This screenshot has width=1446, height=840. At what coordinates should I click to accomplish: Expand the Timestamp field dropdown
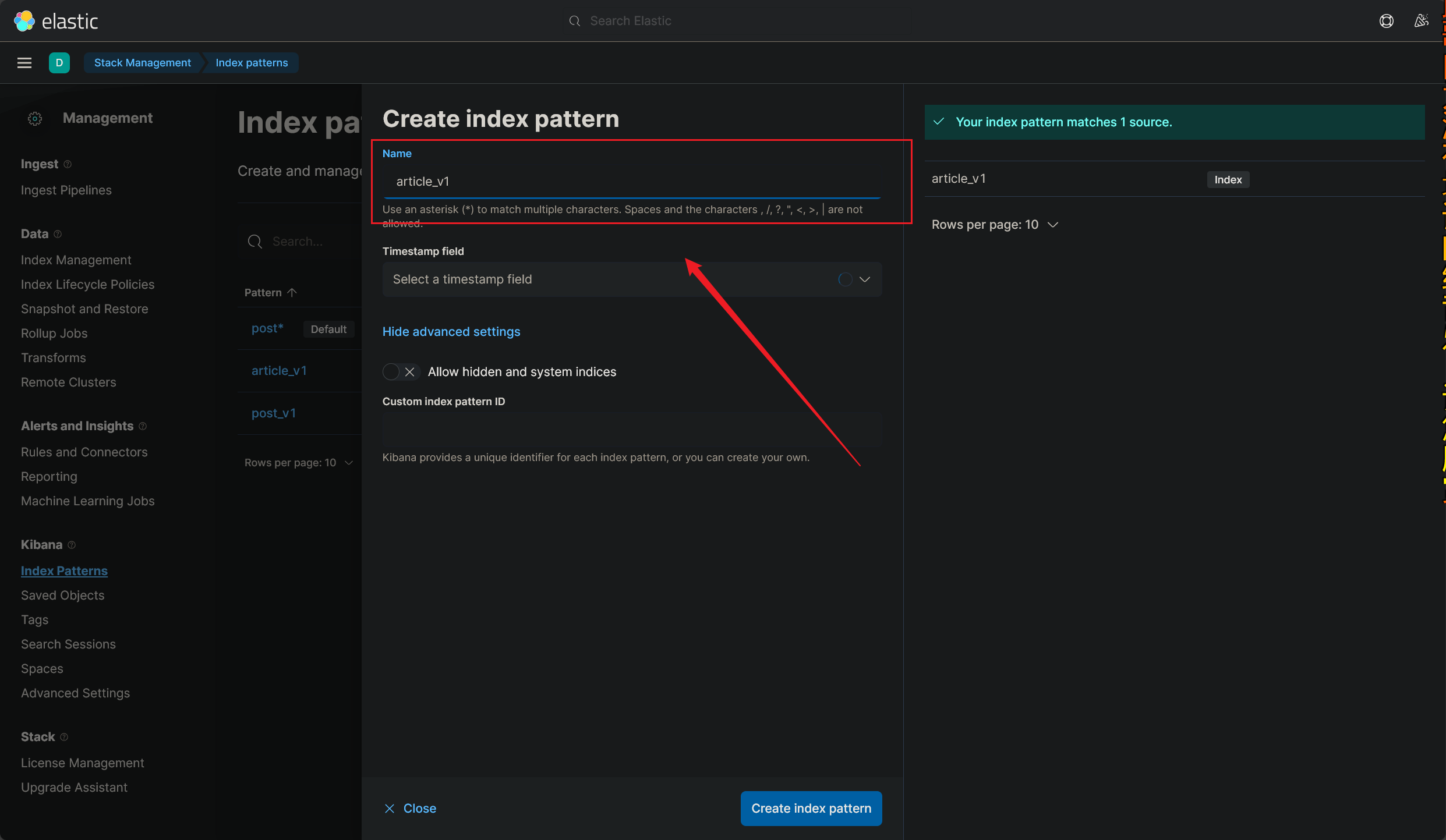click(865, 278)
